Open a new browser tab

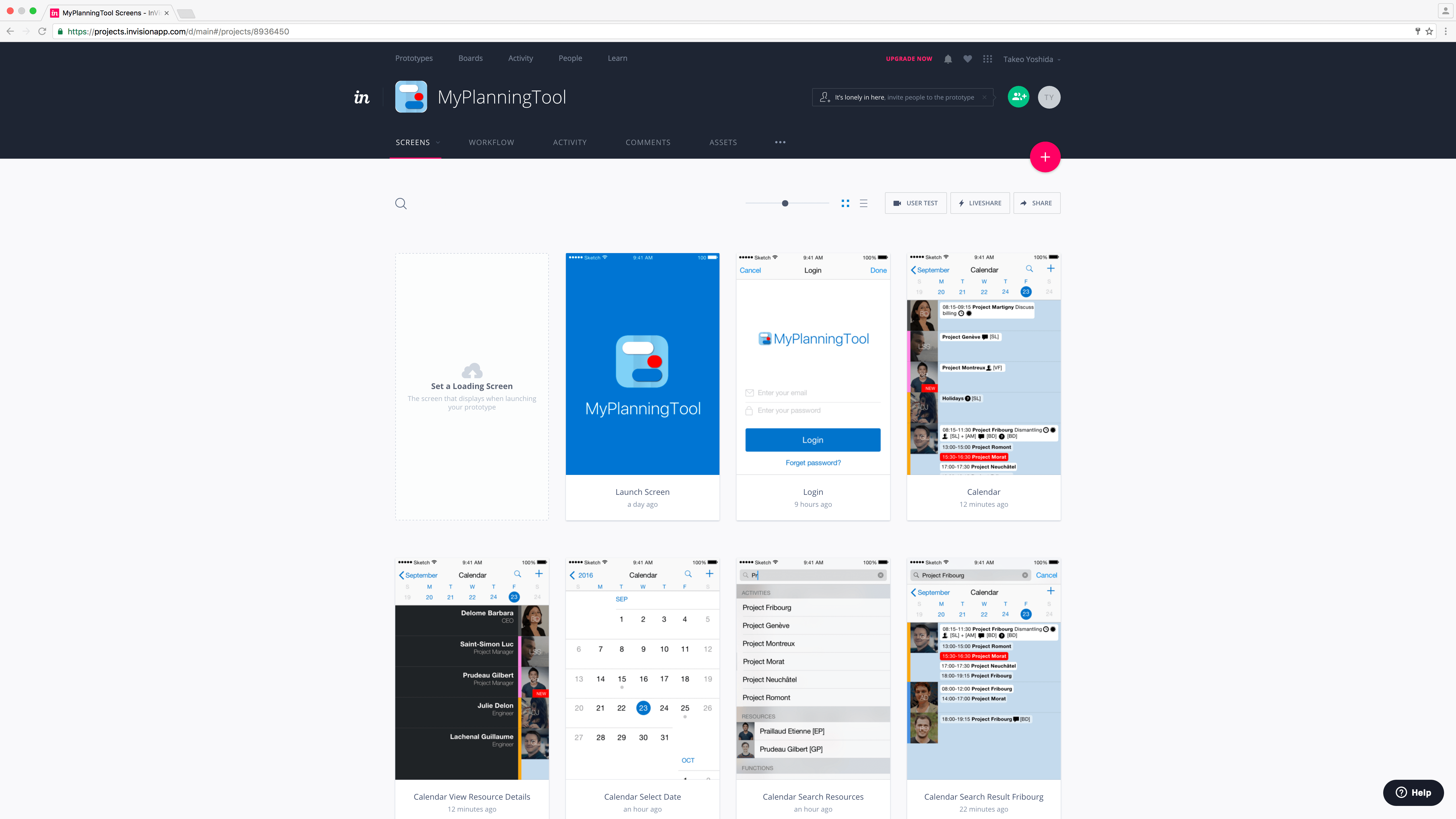click(186, 13)
